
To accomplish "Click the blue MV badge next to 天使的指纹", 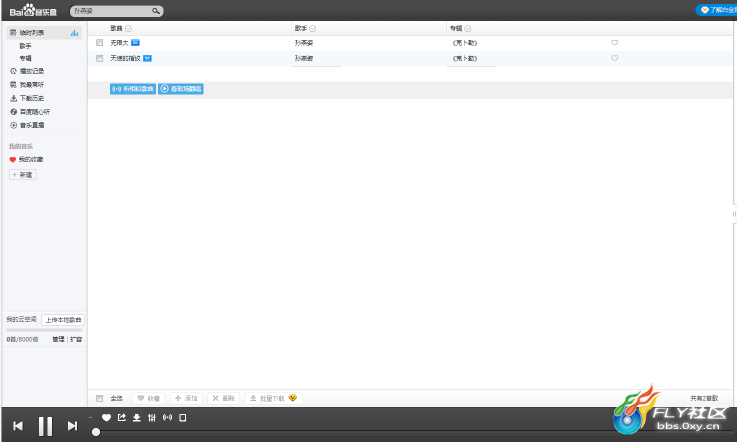I will click(x=148, y=58).
